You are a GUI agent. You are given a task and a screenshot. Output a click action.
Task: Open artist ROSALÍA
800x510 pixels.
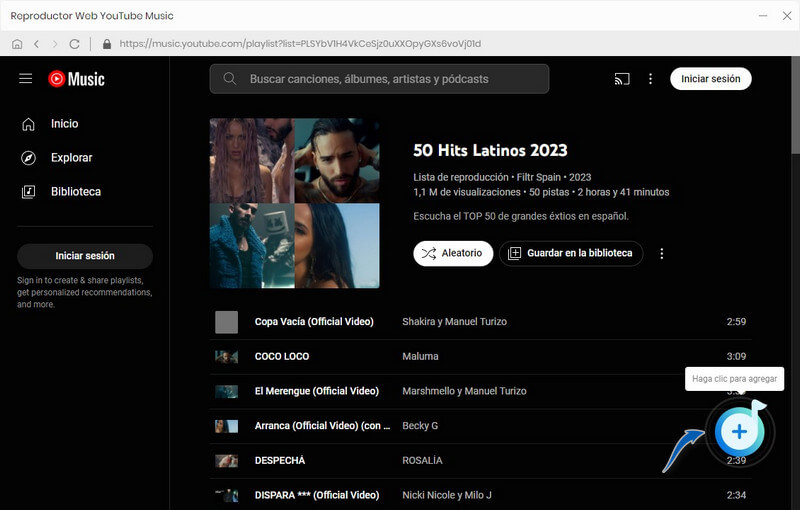(x=422, y=461)
